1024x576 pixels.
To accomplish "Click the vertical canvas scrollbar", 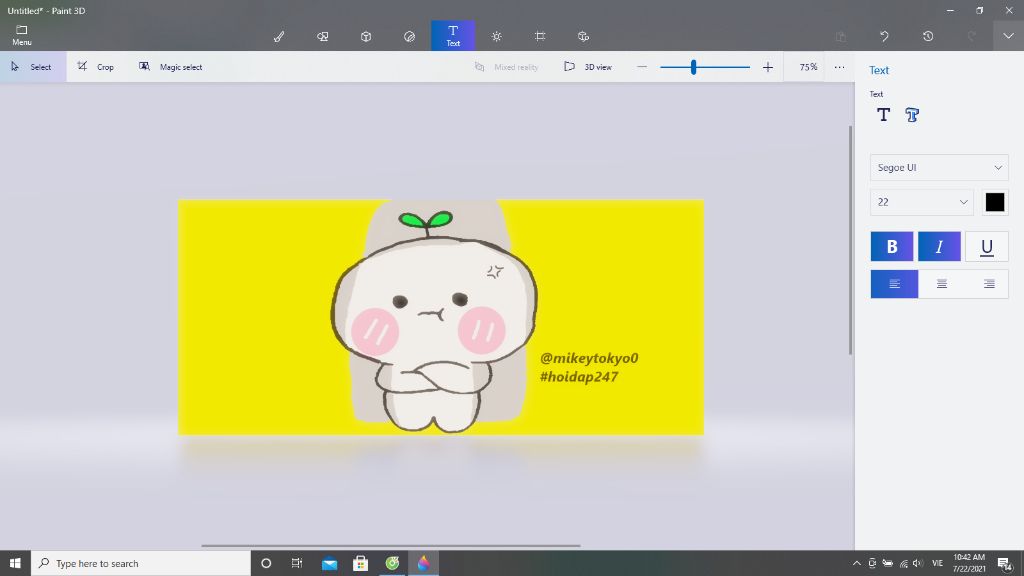I will click(850, 240).
